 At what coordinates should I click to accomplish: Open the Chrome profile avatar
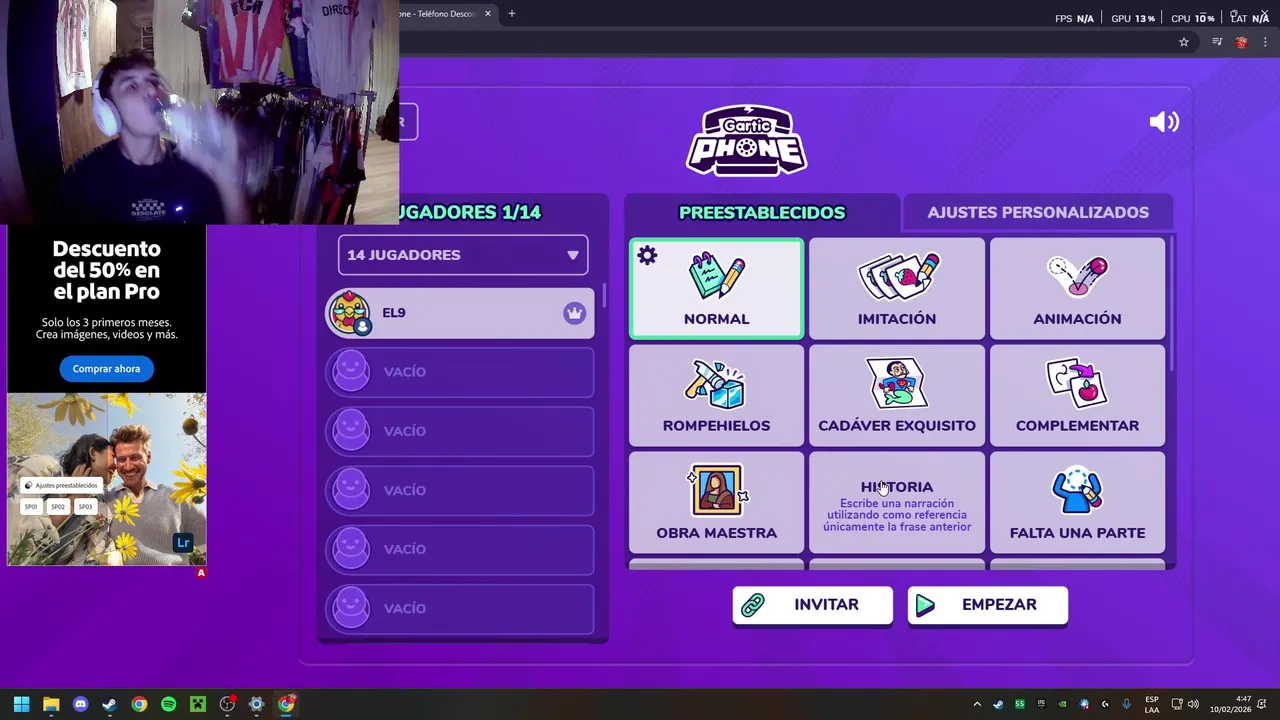[1241, 42]
